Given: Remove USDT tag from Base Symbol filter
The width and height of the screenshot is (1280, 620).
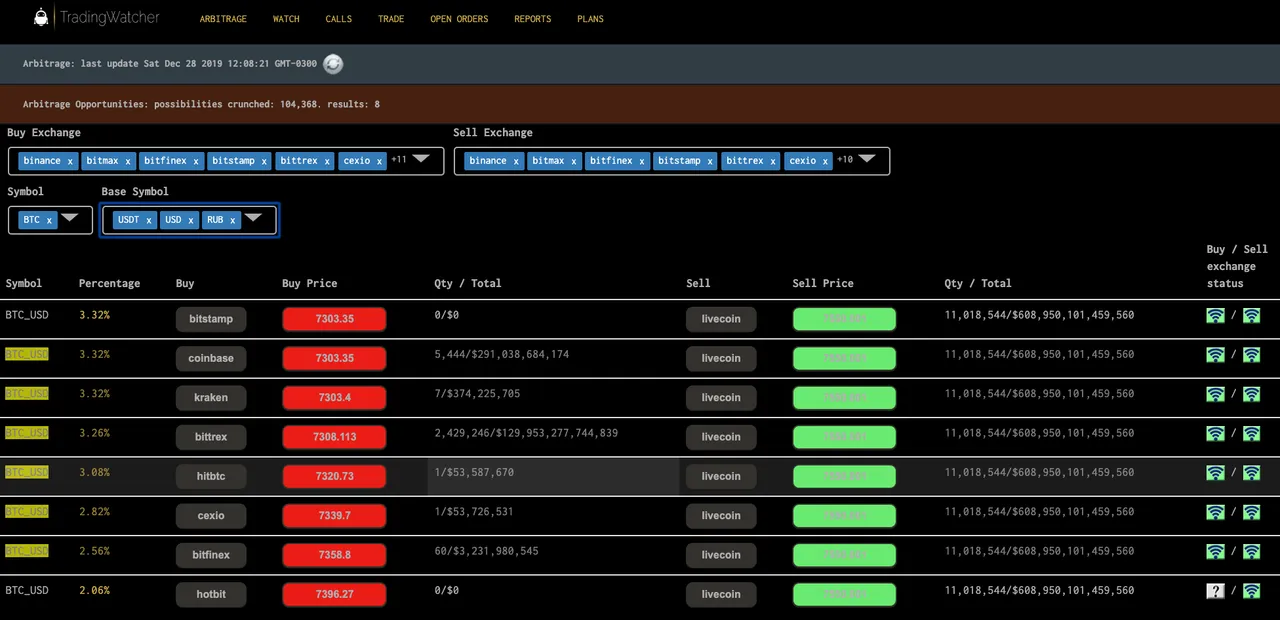Looking at the screenshot, I should (x=149, y=220).
